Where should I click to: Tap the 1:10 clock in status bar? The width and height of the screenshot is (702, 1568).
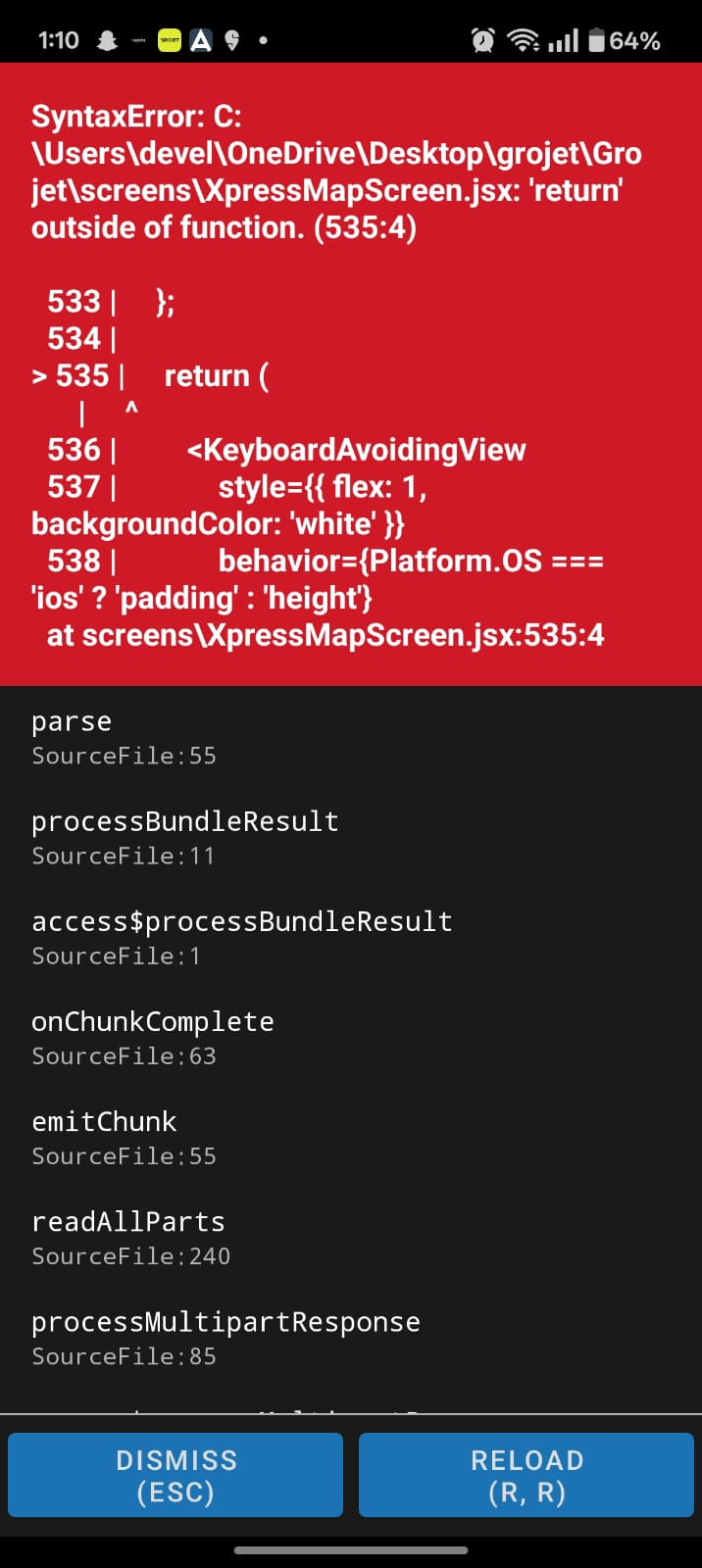[x=58, y=40]
